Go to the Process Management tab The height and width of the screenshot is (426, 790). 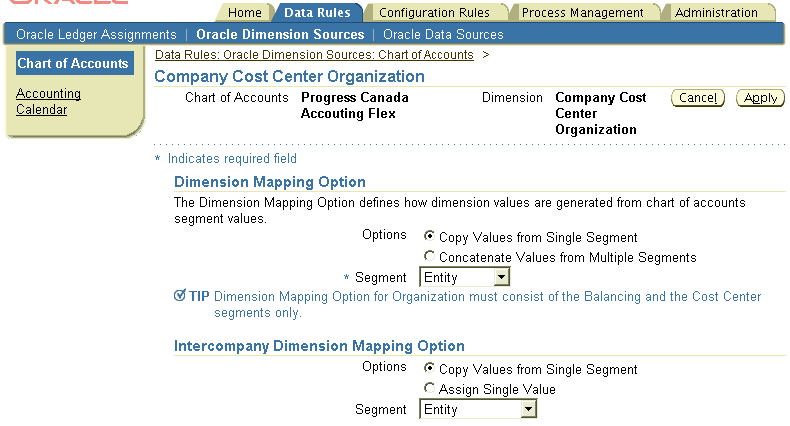(x=582, y=13)
